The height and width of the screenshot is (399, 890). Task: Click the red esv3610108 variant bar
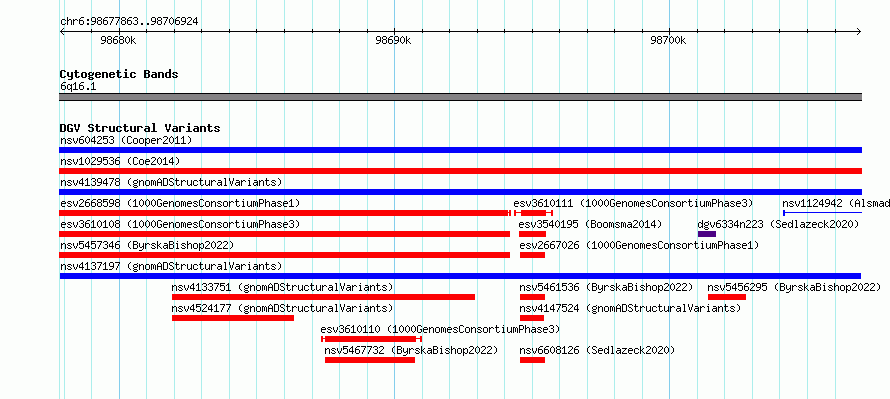284,234
